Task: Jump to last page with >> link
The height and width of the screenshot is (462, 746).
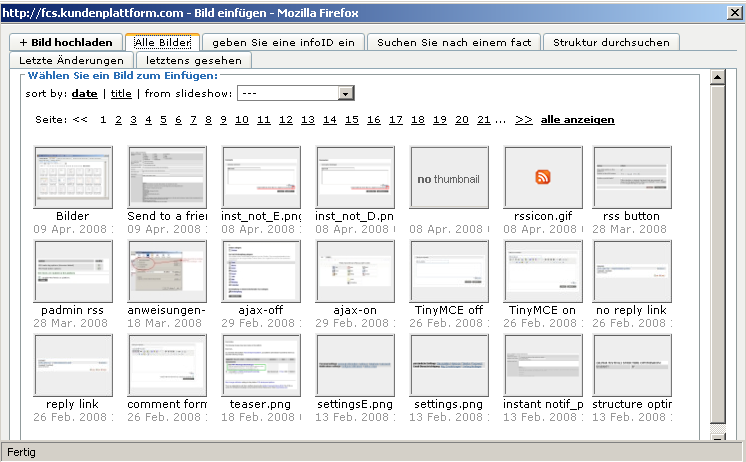Action: coord(524,120)
